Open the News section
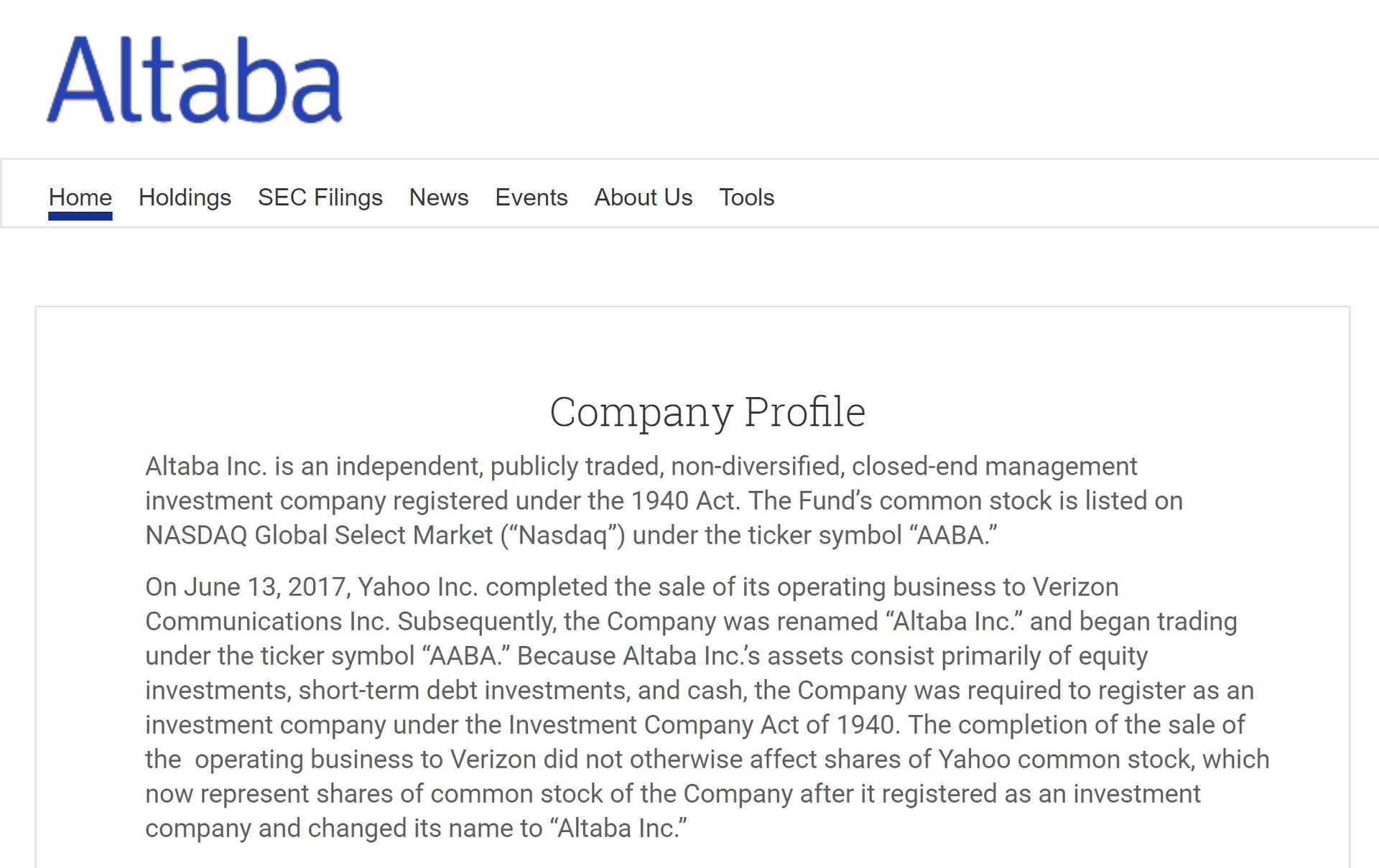 coord(438,197)
